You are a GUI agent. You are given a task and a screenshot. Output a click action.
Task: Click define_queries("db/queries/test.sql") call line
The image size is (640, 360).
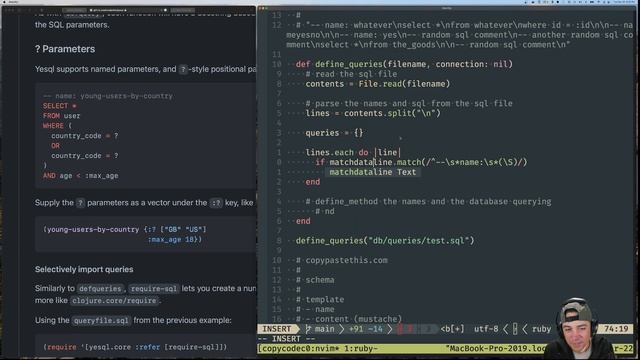coord(385,240)
